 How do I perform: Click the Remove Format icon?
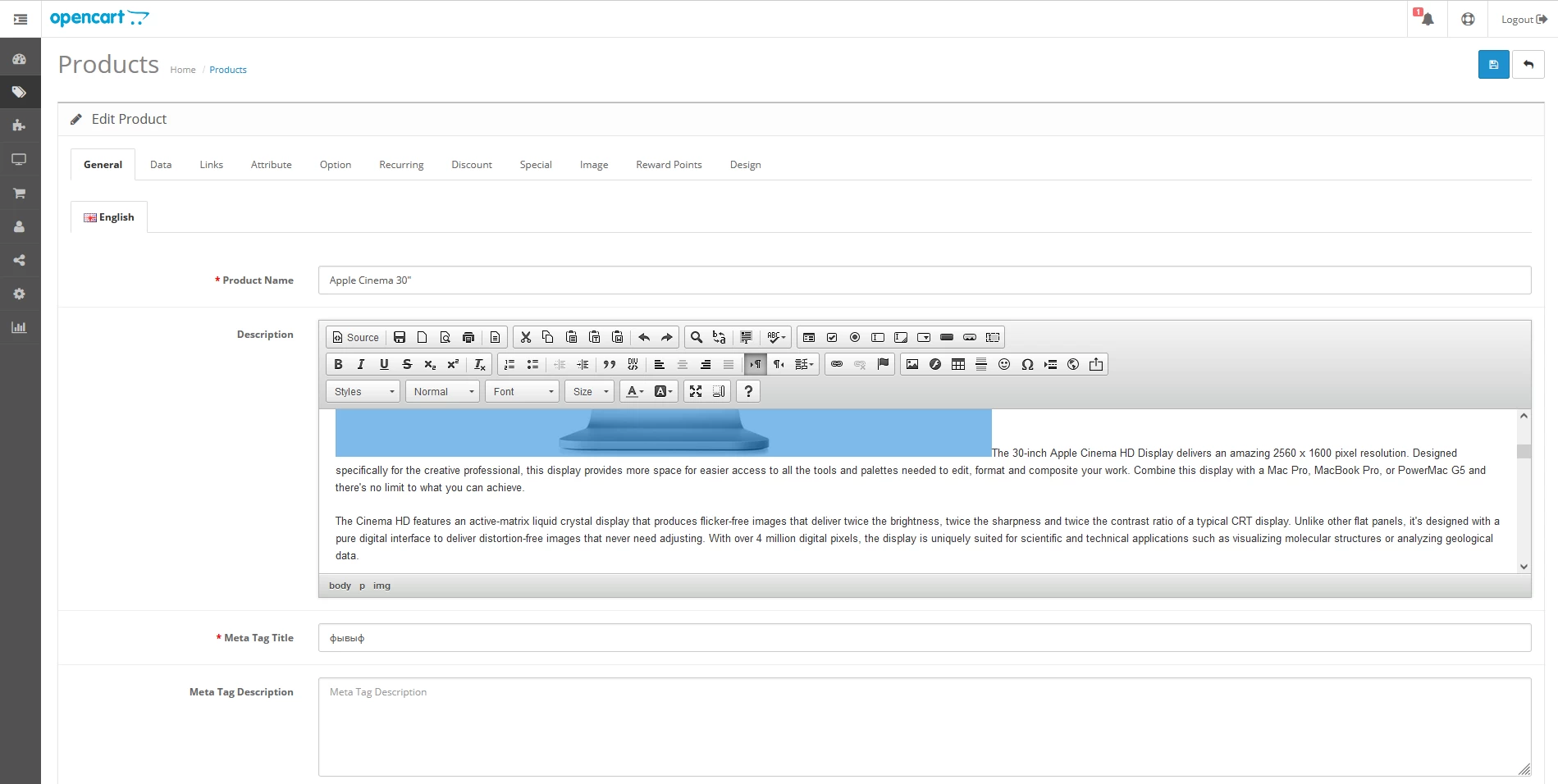coord(480,364)
